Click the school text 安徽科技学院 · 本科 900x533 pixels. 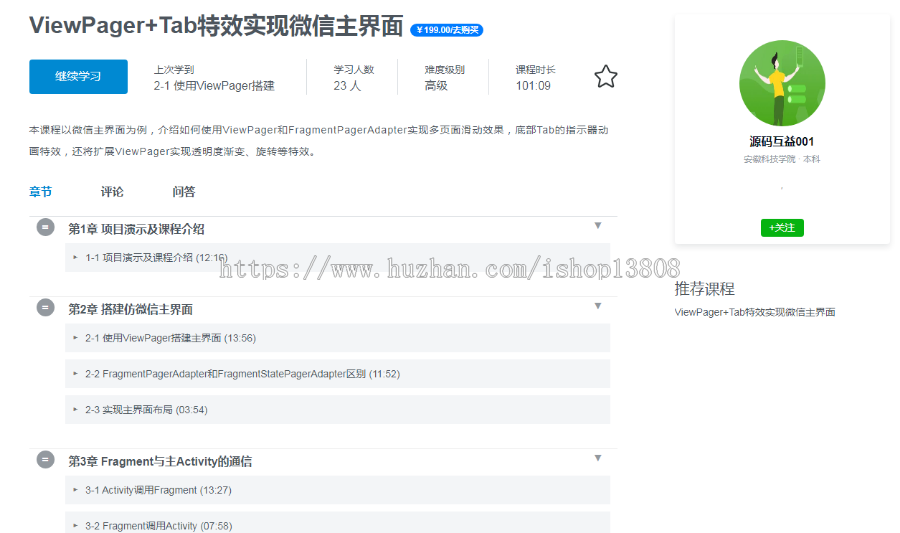(782, 159)
